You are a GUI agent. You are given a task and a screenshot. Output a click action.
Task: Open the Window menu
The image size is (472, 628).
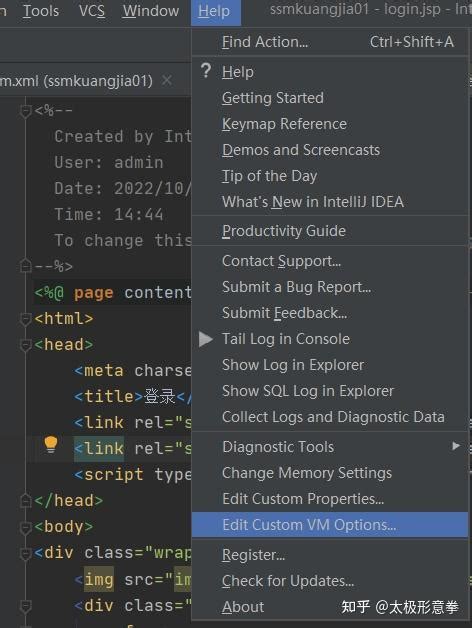pyautogui.click(x=151, y=11)
